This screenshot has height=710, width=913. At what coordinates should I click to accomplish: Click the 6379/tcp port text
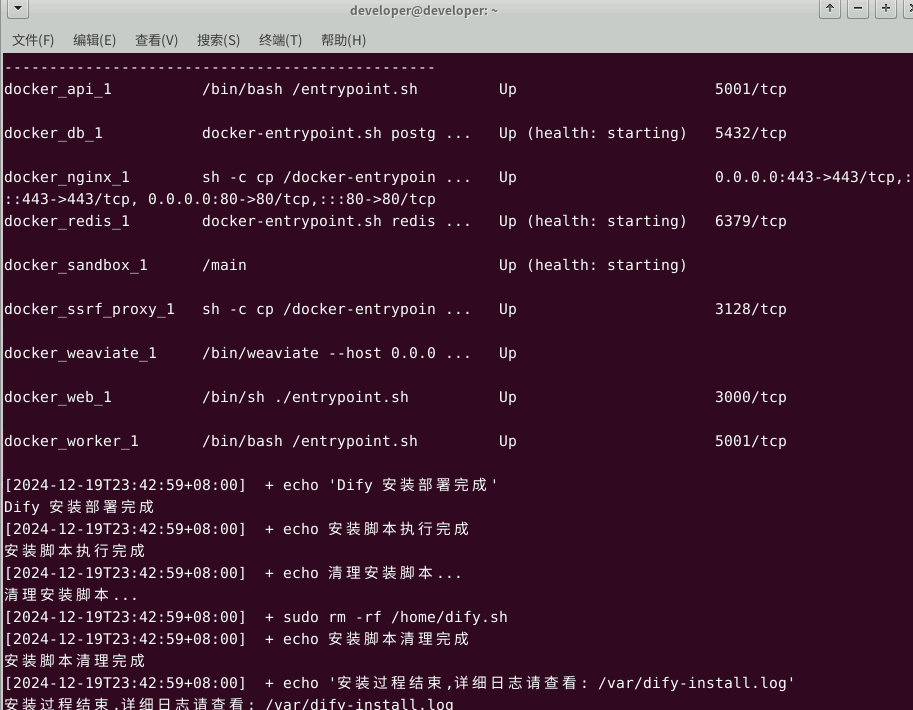click(751, 221)
